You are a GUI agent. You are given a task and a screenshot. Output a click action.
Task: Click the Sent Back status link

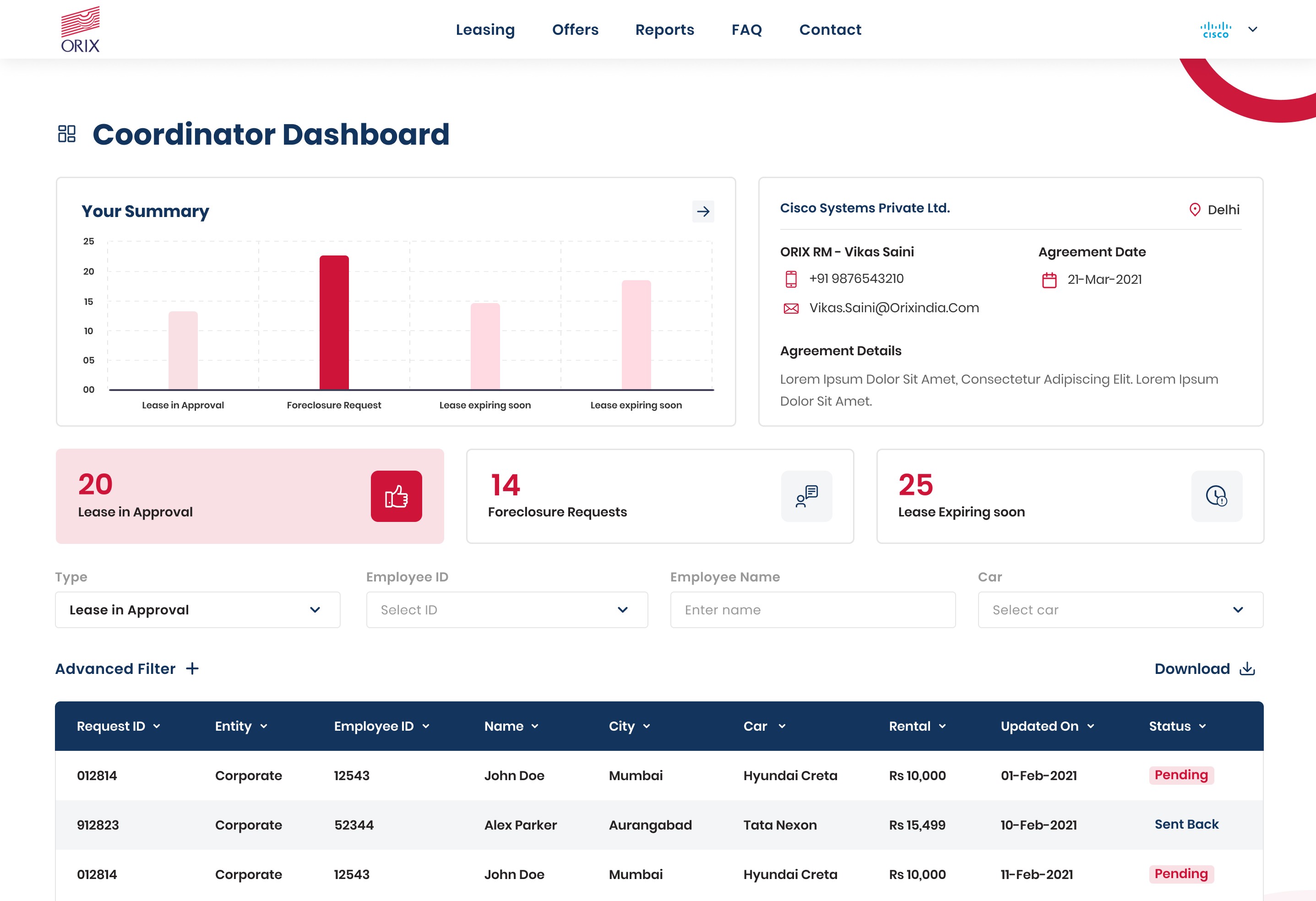coord(1186,824)
